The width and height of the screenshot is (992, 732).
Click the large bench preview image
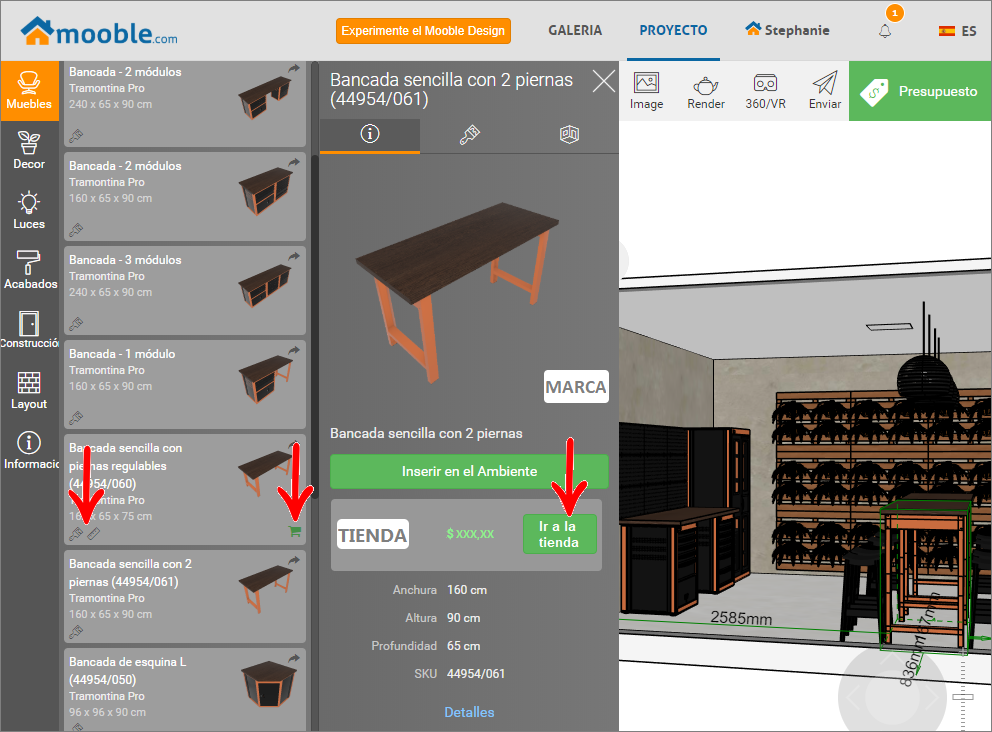(457, 292)
